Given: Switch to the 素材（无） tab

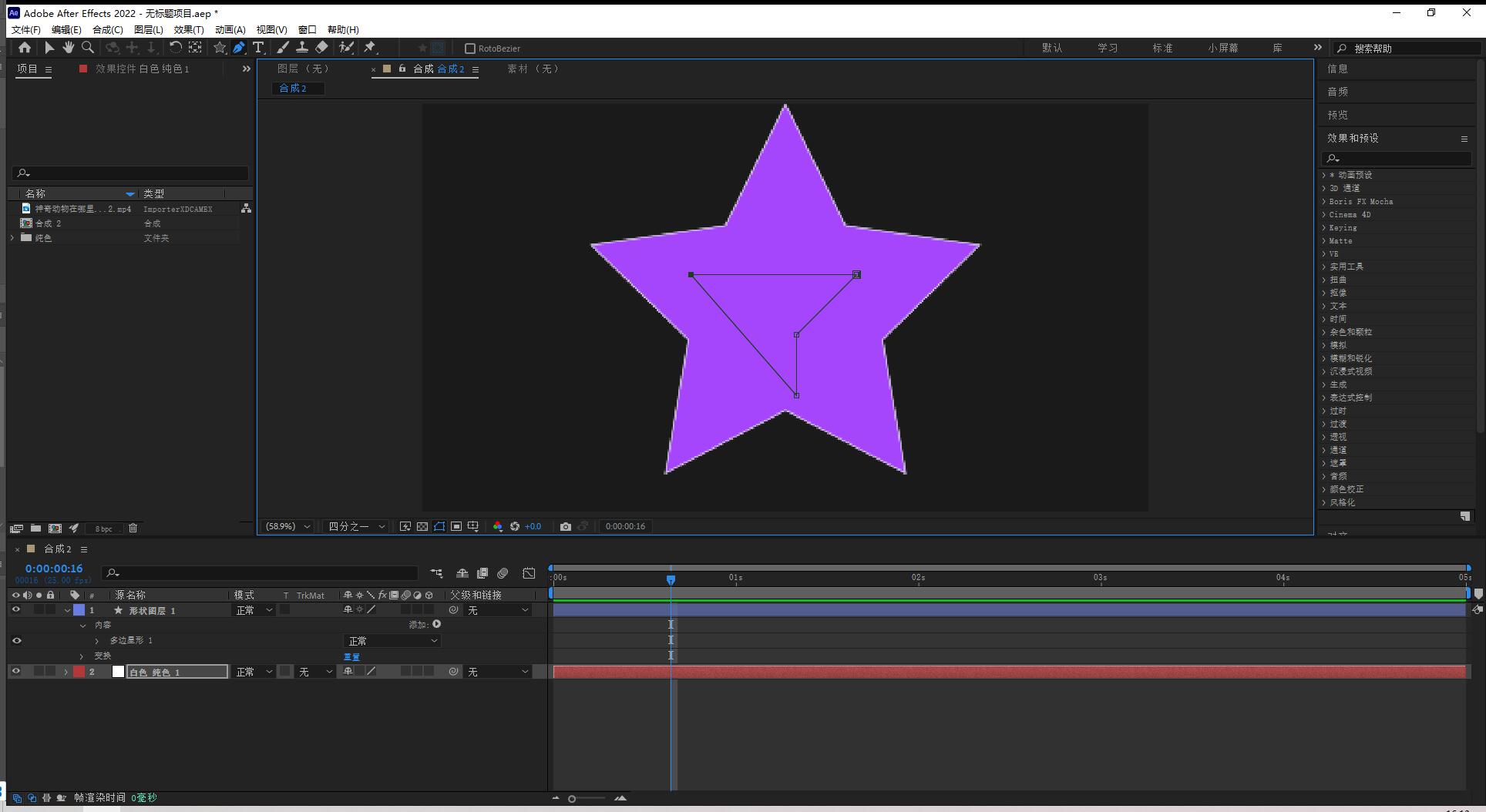Looking at the screenshot, I should [x=533, y=69].
